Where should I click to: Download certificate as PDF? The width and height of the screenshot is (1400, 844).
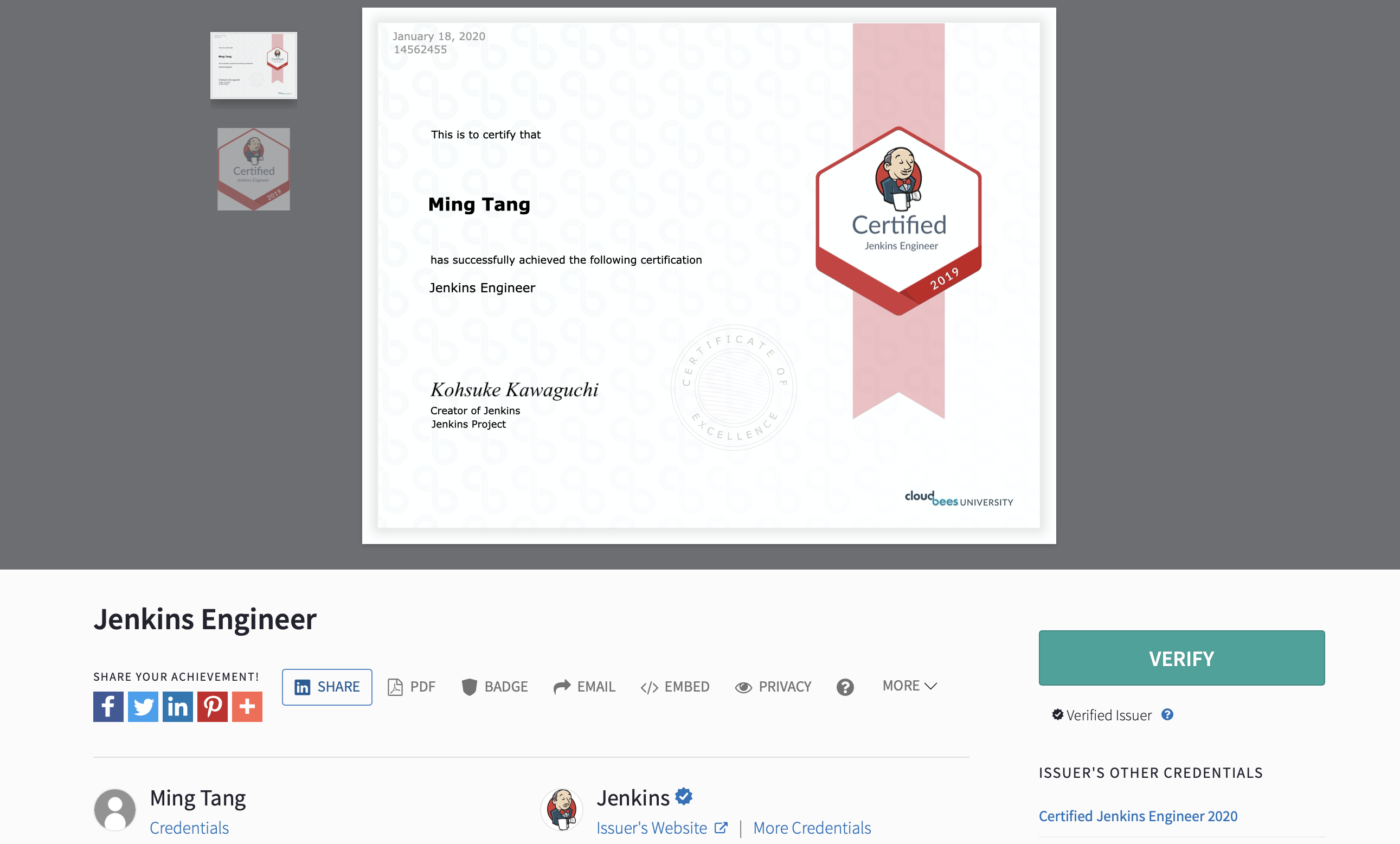(412, 687)
